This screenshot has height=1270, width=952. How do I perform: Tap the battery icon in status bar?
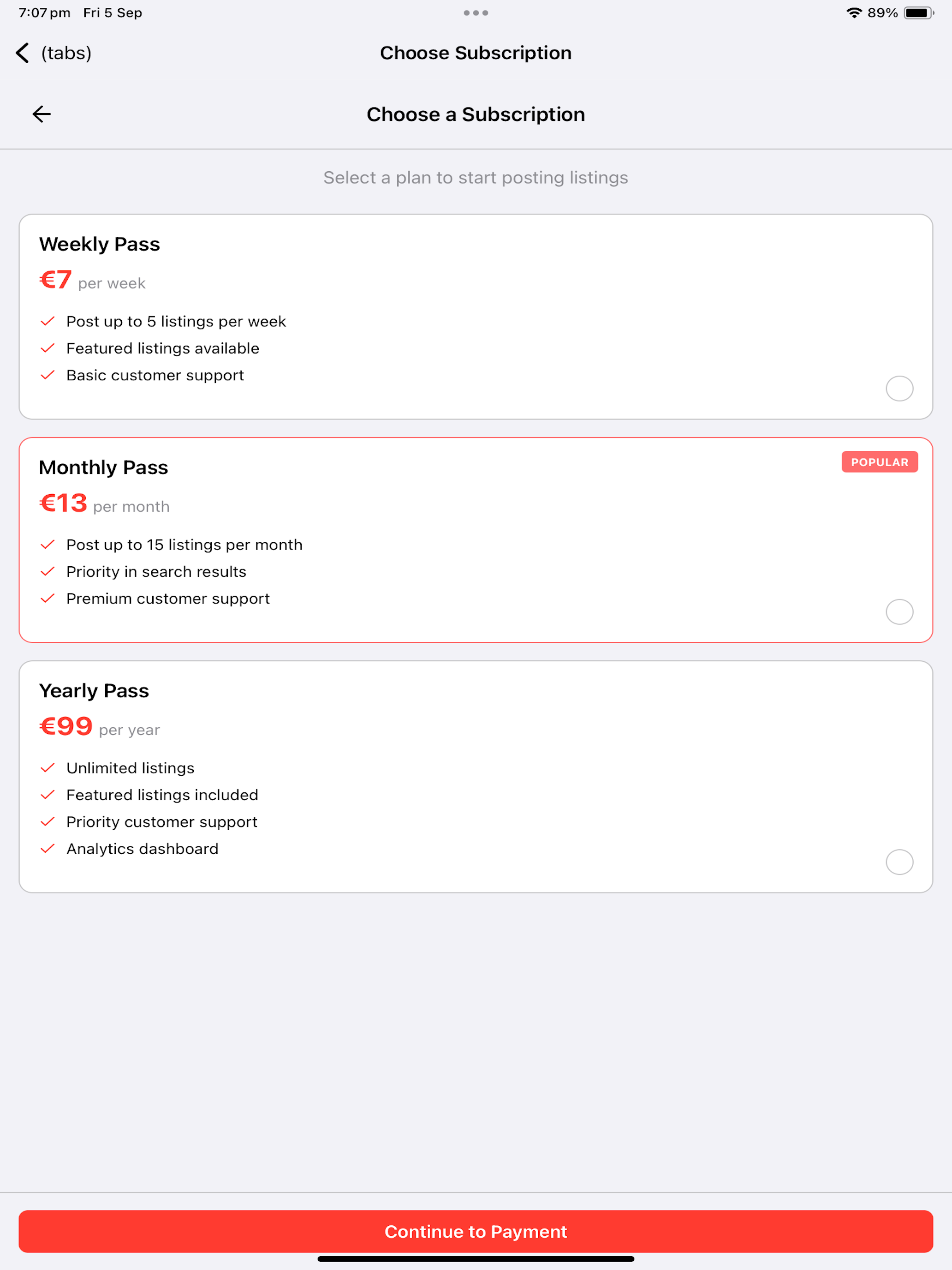point(919,12)
